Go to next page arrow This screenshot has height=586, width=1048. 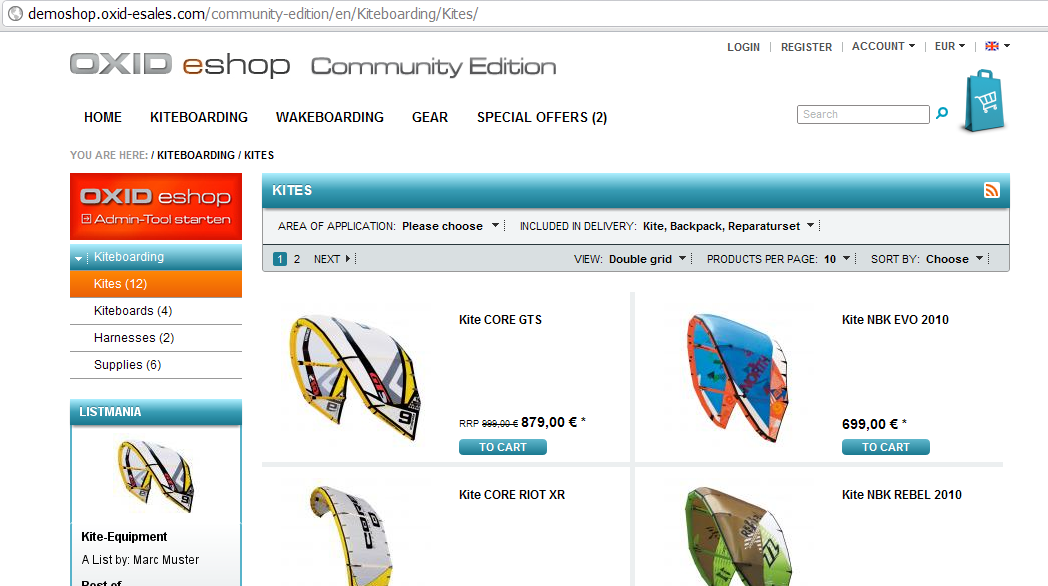coord(332,259)
